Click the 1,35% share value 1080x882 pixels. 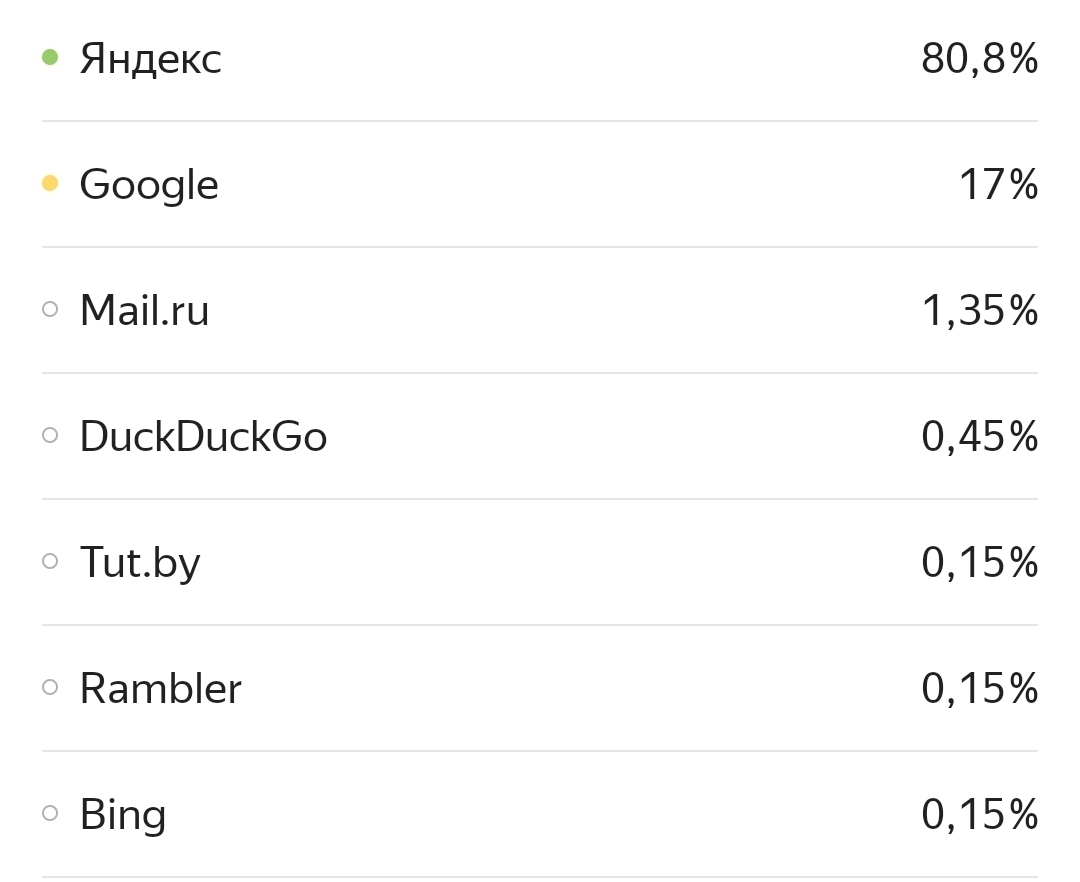[x=980, y=312]
